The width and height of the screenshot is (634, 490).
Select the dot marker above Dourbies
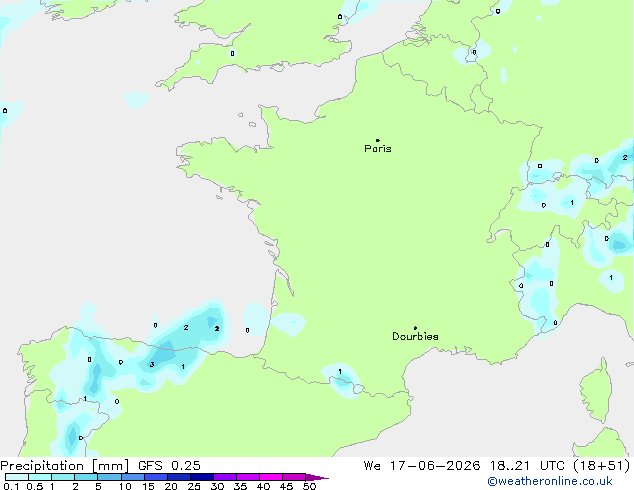[415, 328]
